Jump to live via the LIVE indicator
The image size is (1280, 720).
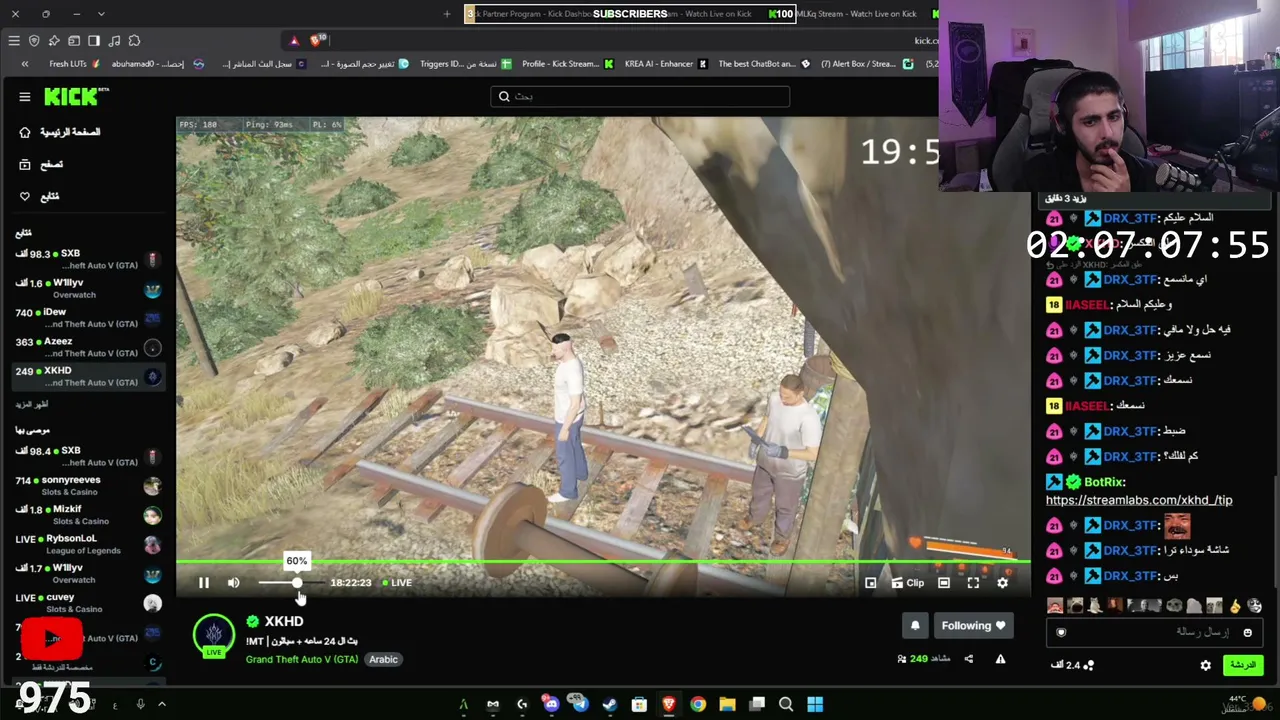click(397, 583)
